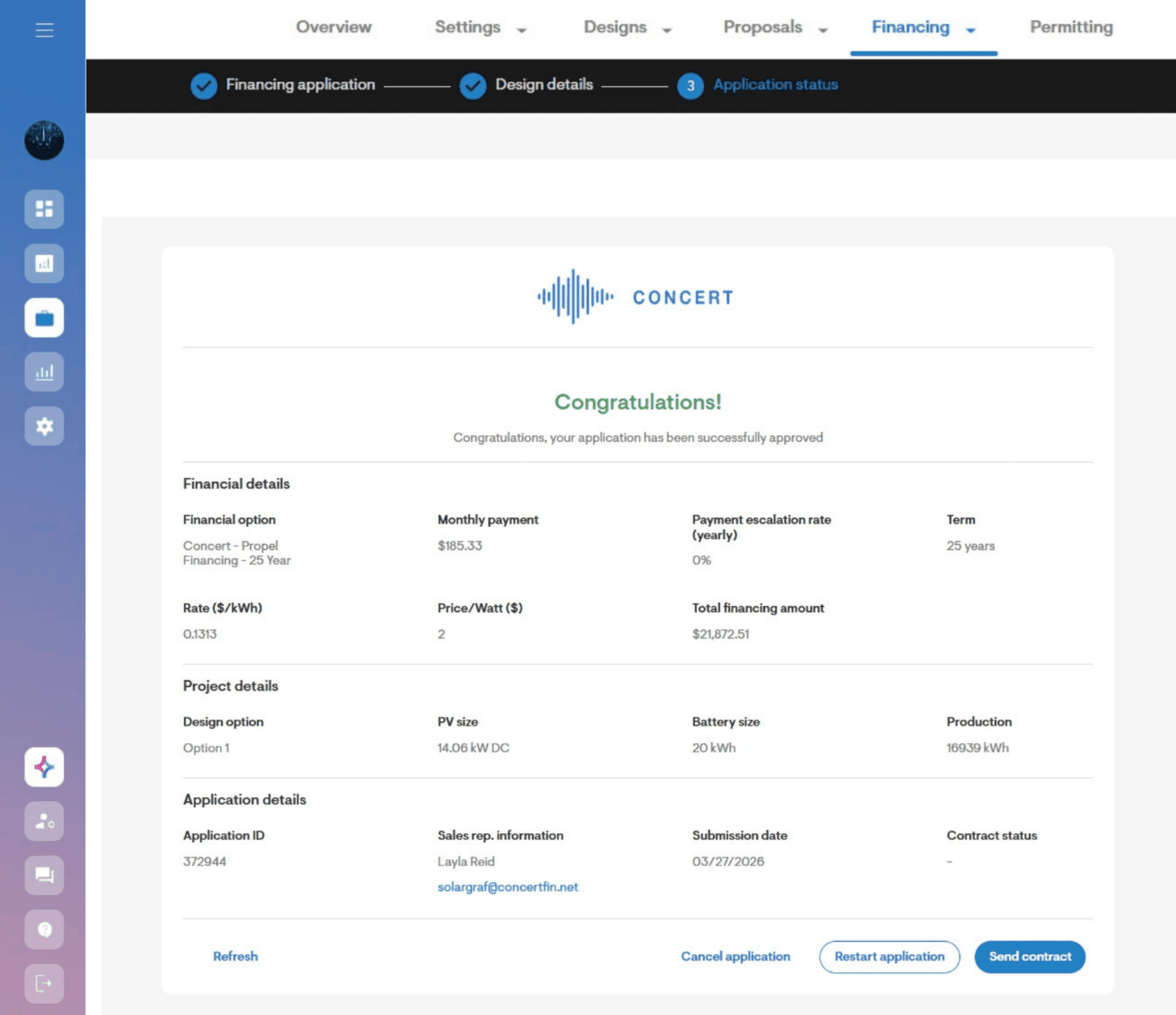Click the submission date 03/27/2026

pyautogui.click(x=728, y=861)
